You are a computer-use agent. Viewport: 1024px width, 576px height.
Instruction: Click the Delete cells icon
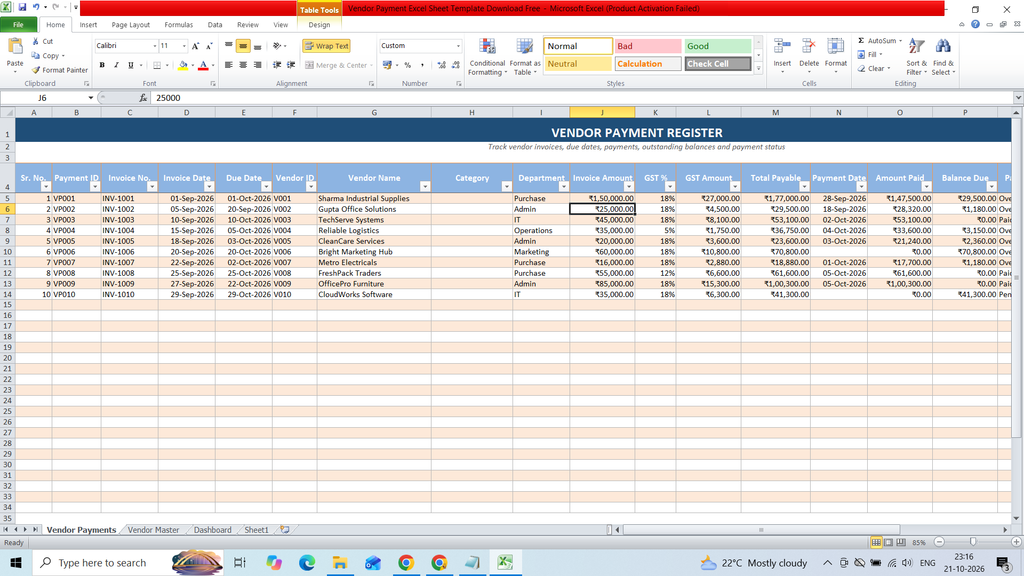pos(808,47)
